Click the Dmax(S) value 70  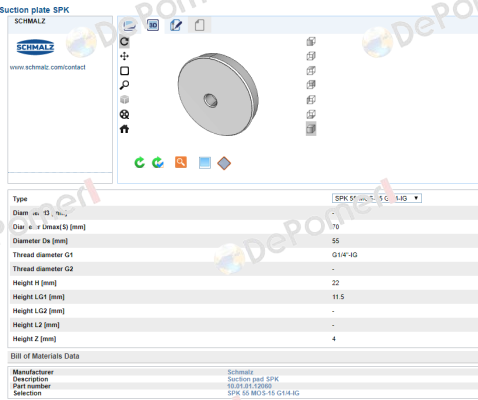click(x=336, y=227)
